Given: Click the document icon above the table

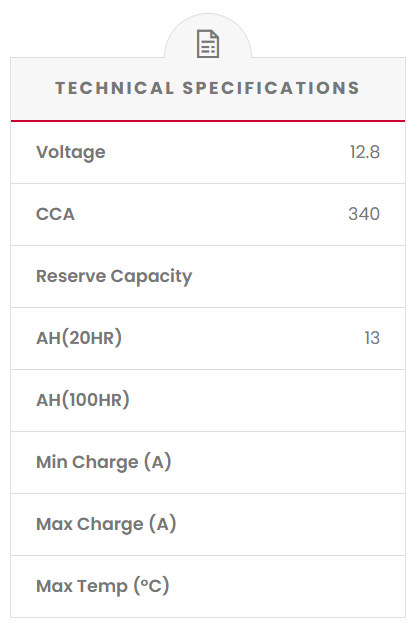Looking at the screenshot, I should tap(208, 44).
